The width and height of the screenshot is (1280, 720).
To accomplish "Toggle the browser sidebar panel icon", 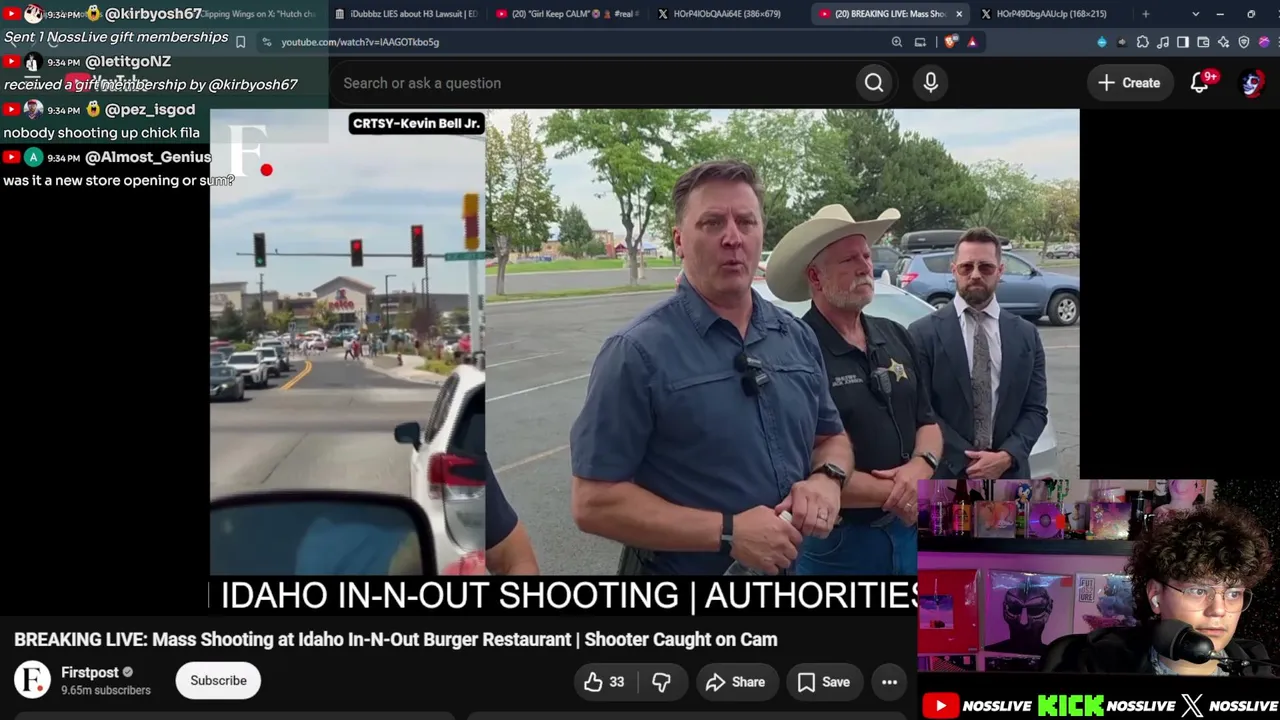I will coord(1183,42).
